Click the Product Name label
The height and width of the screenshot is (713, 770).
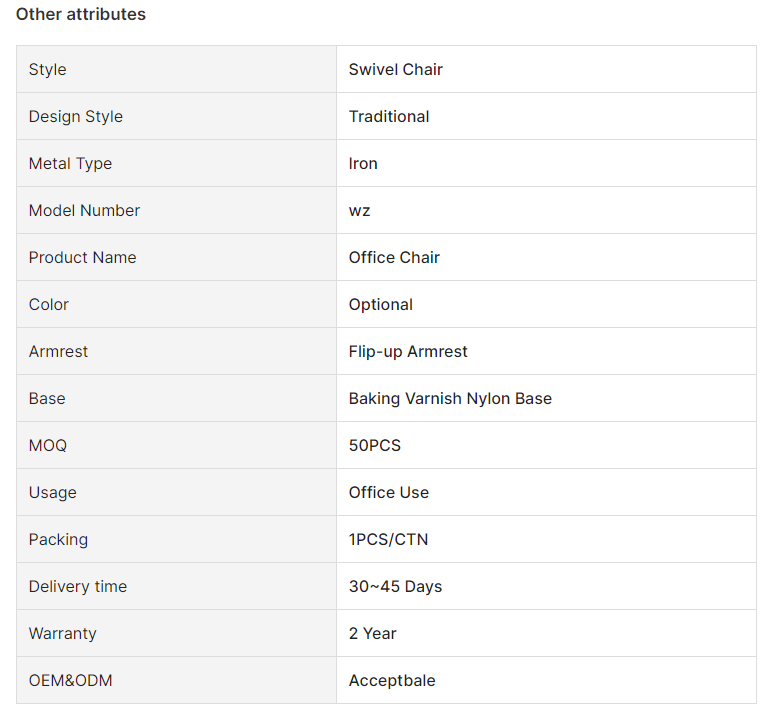(x=82, y=257)
